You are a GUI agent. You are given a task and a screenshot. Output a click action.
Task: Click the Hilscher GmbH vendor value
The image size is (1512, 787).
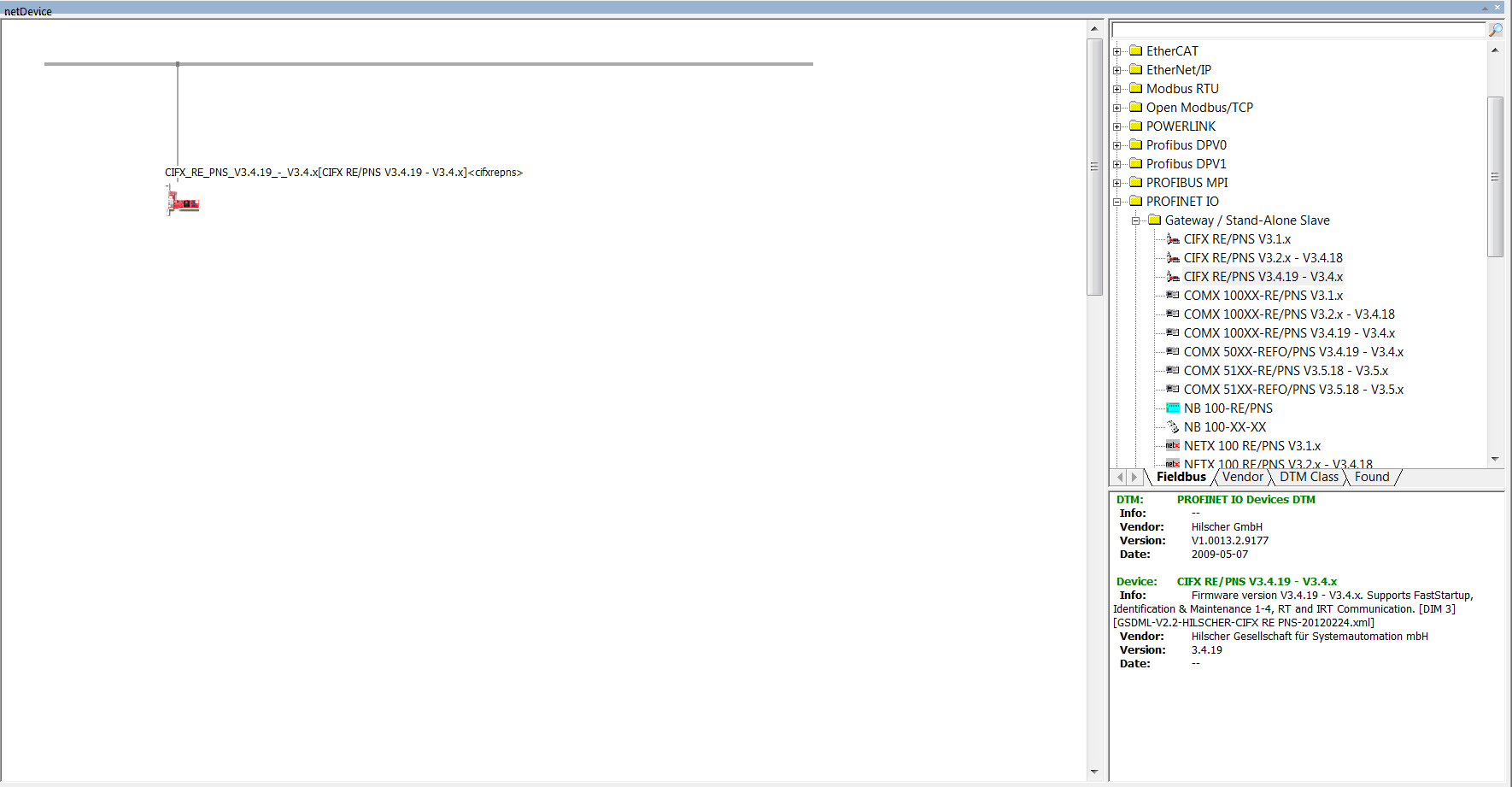coord(1227,527)
